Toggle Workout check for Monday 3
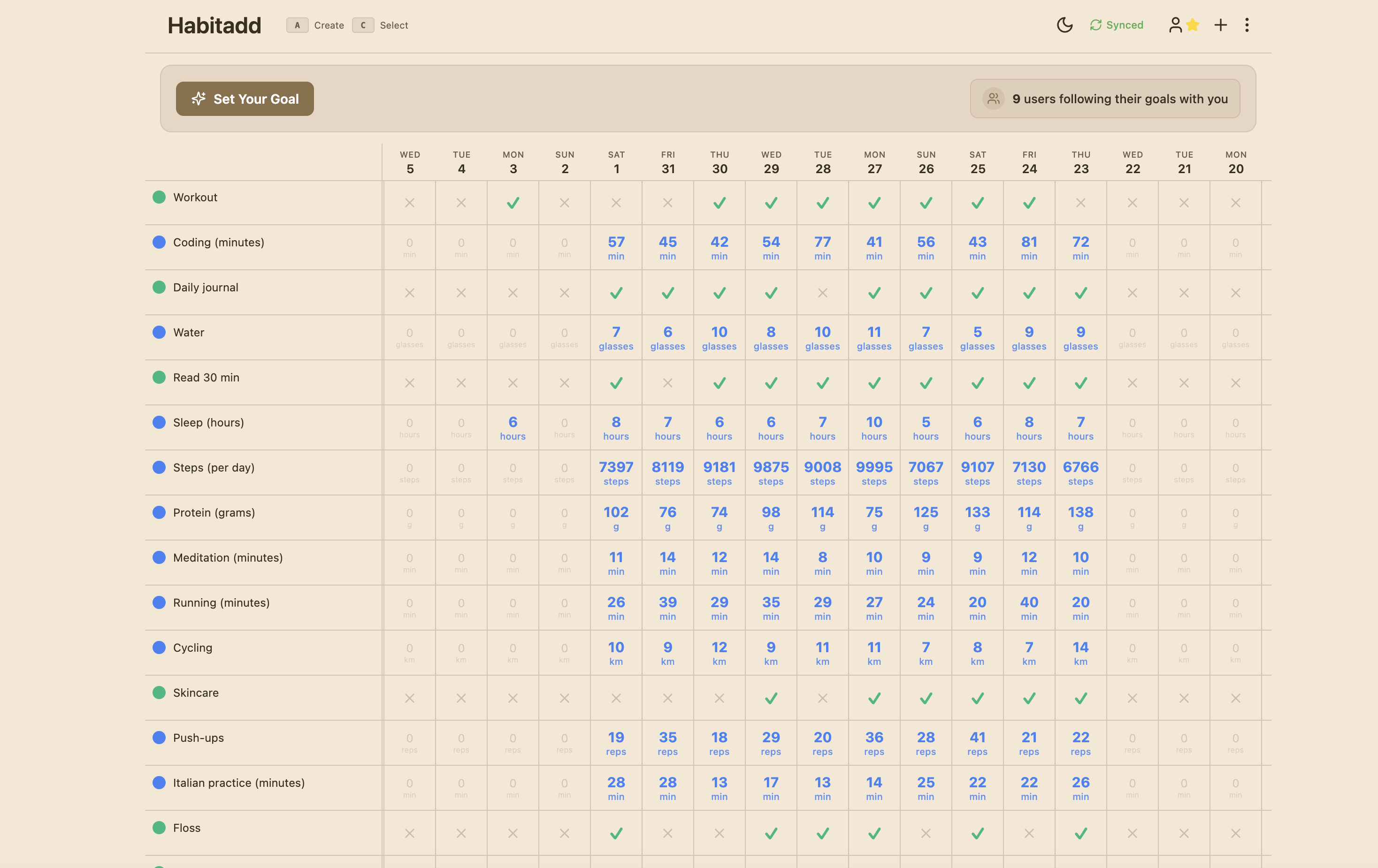The image size is (1378, 868). (513, 203)
